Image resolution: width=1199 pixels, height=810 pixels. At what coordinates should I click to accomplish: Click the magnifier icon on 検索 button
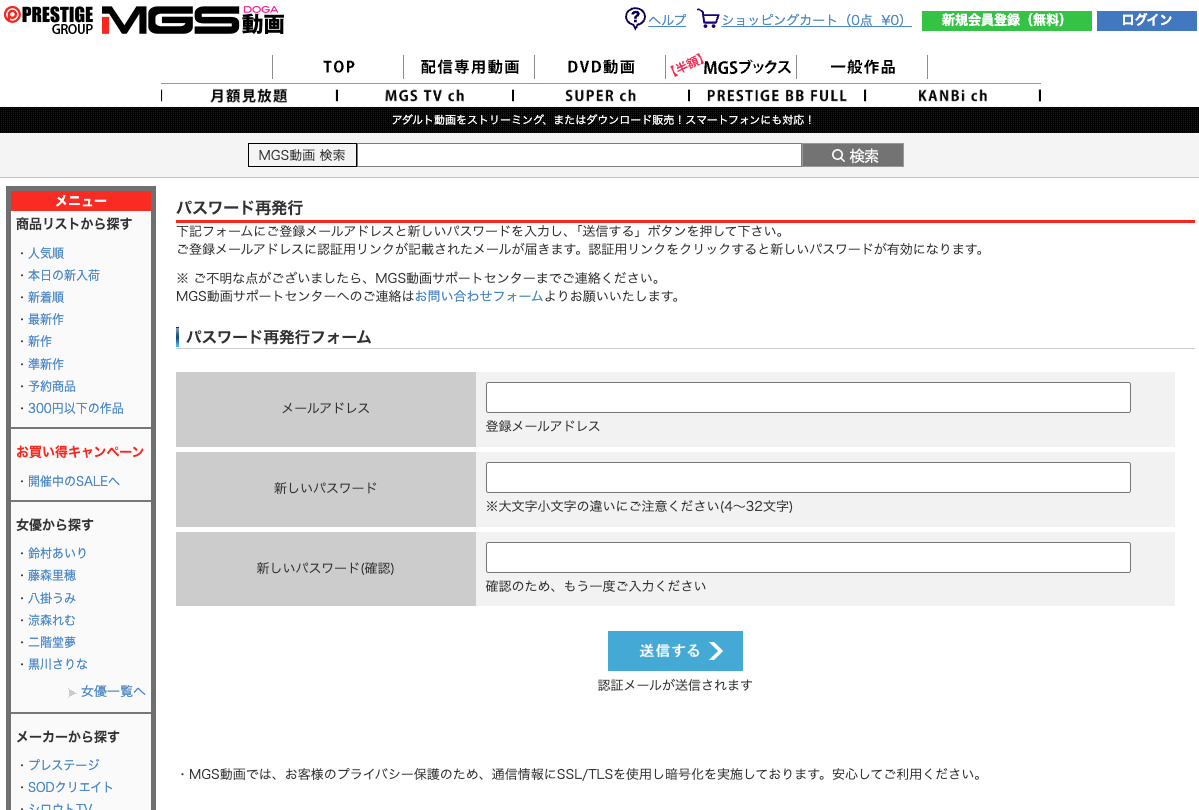point(838,156)
